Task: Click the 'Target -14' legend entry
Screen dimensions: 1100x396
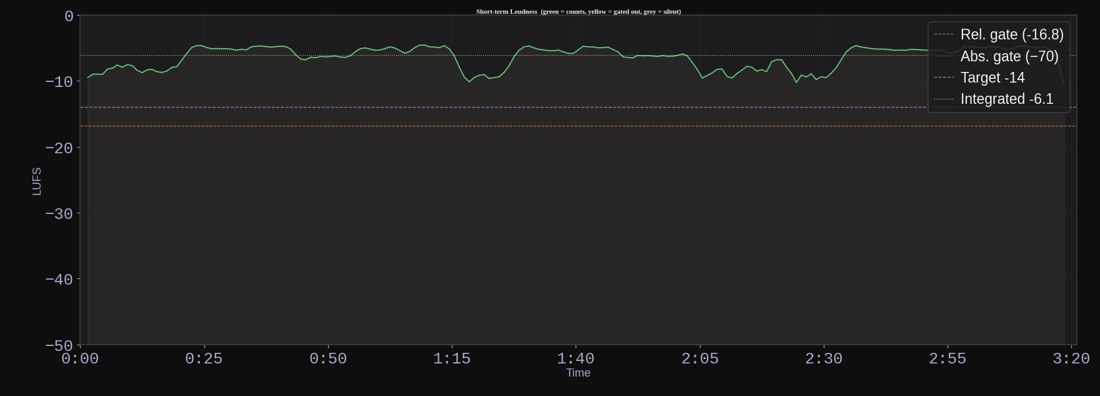Action: (980, 78)
